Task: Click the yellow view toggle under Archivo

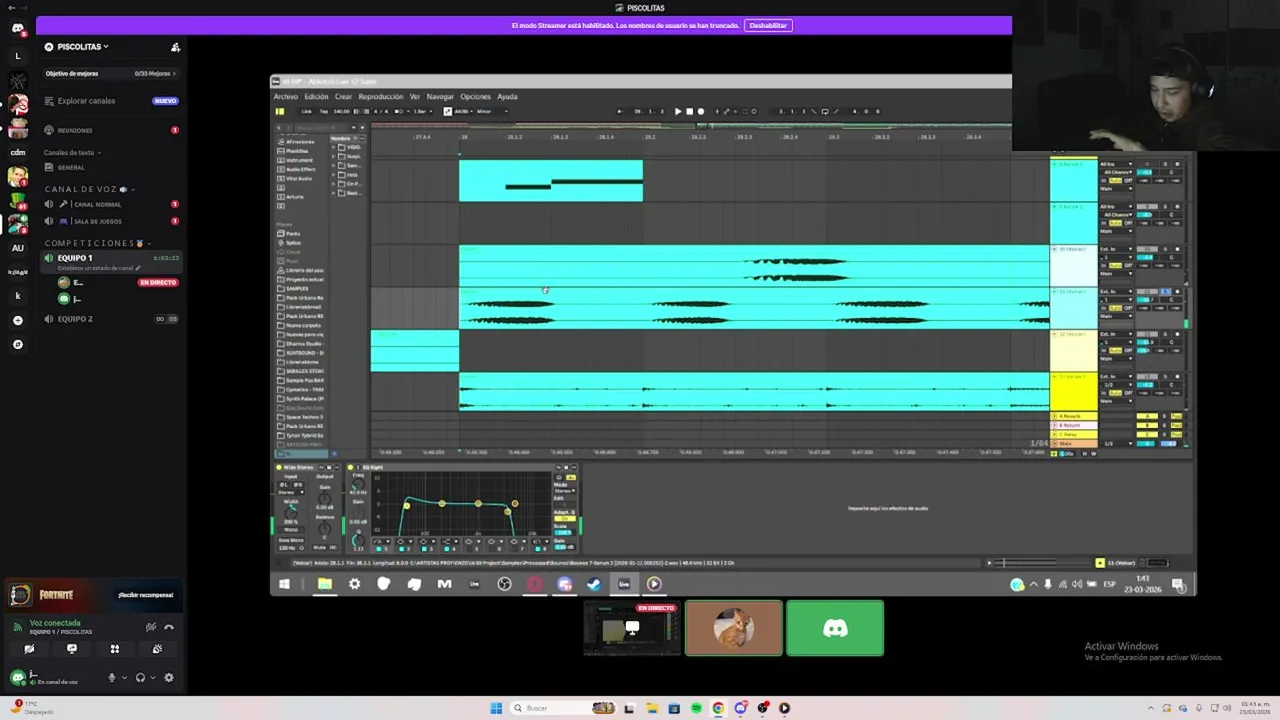Action: (280, 111)
